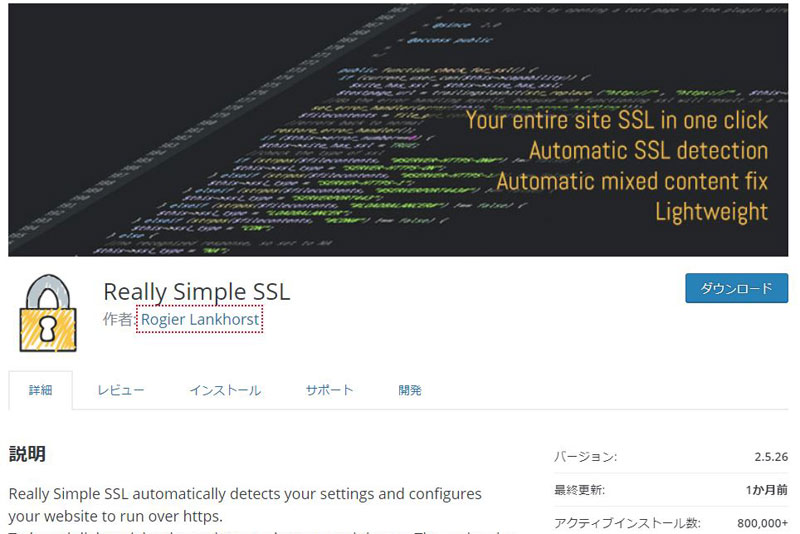Click the ダウンロード download button
This screenshot has width=800, height=534.
pos(736,288)
